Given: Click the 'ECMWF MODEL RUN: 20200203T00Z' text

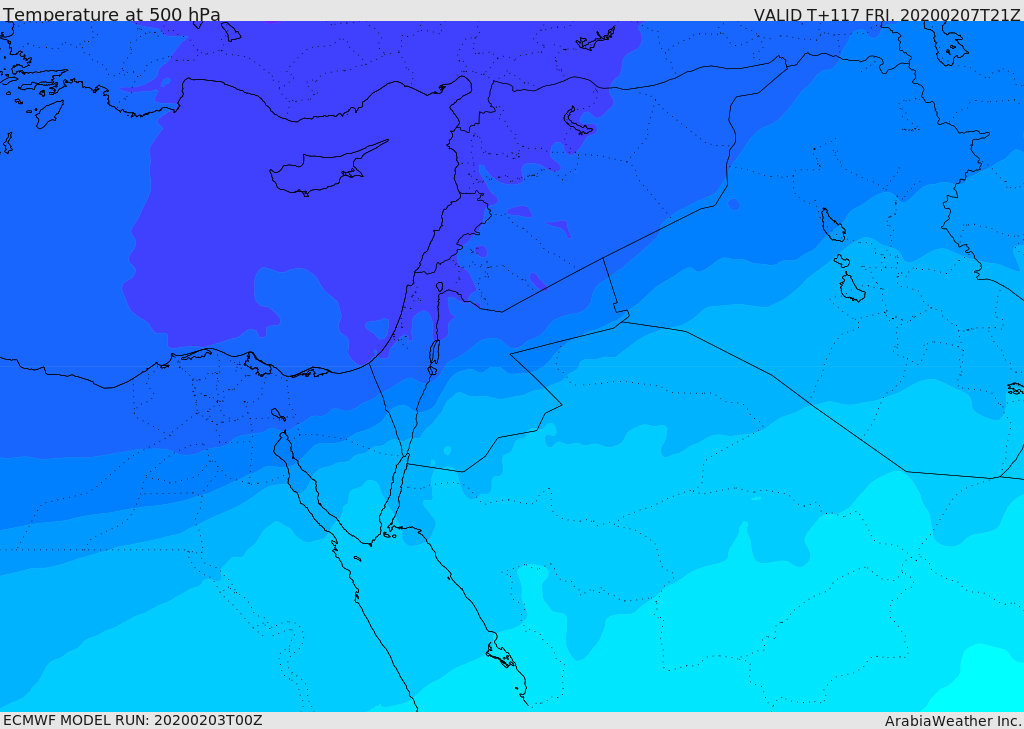Looking at the screenshot, I should [x=133, y=721].
